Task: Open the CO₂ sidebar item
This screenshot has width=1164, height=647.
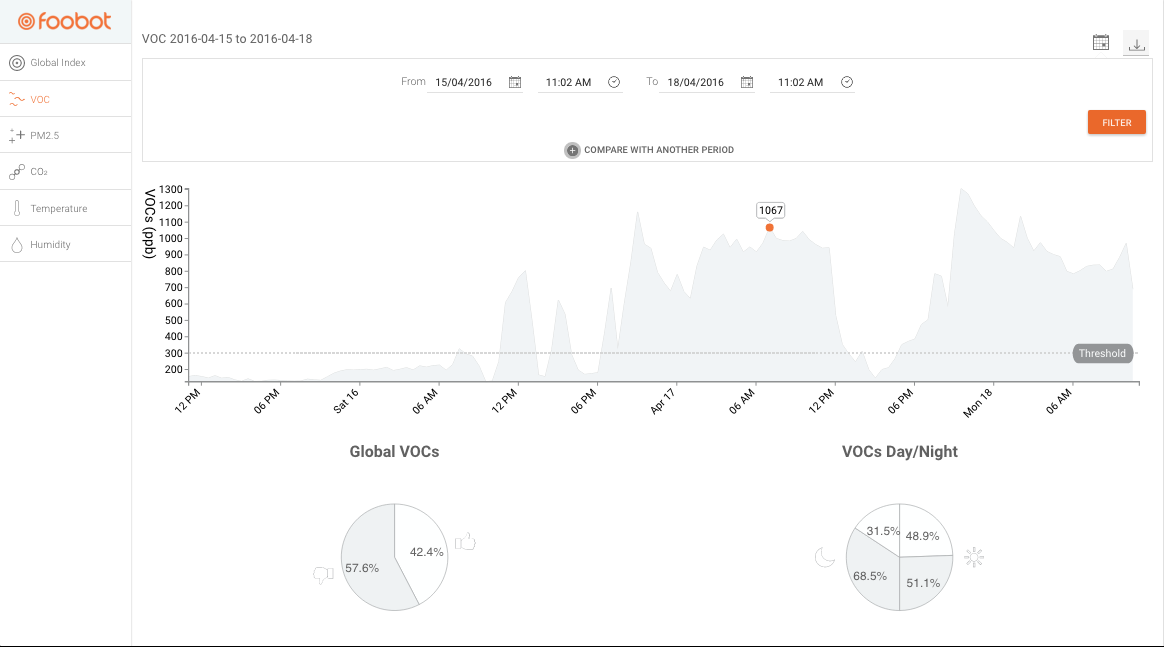Action: (x=65, y=172)
